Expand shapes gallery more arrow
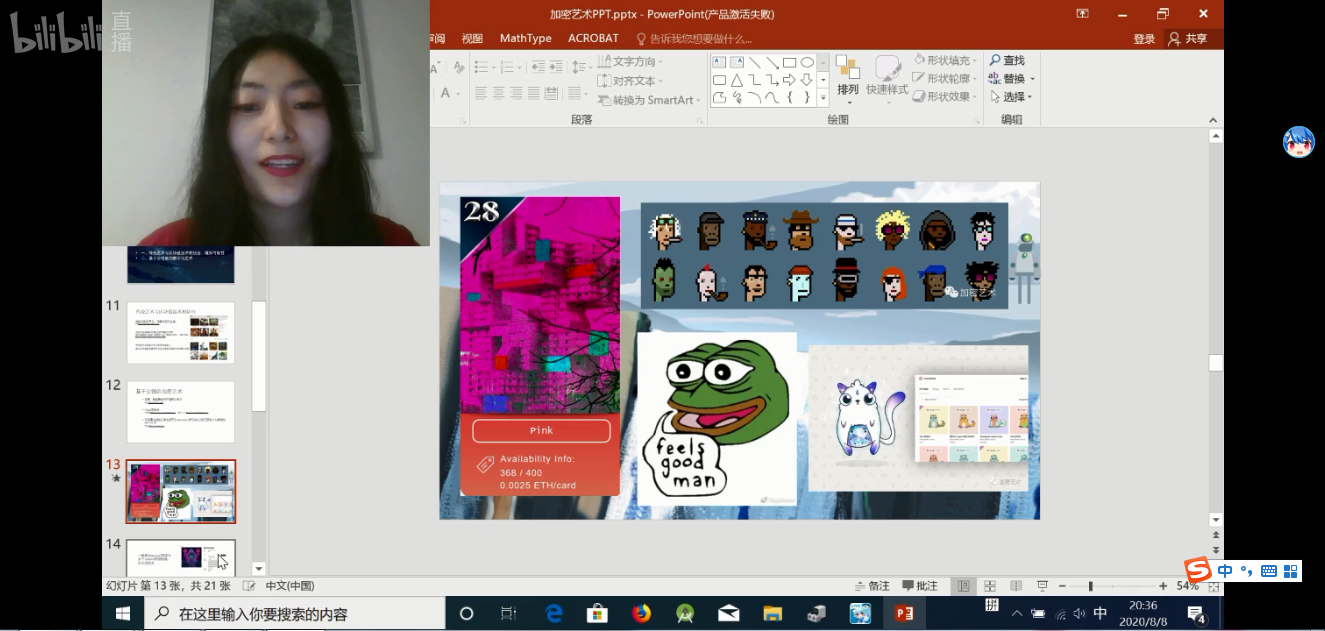Screen dimensions: 1325x631 point(823,97)
